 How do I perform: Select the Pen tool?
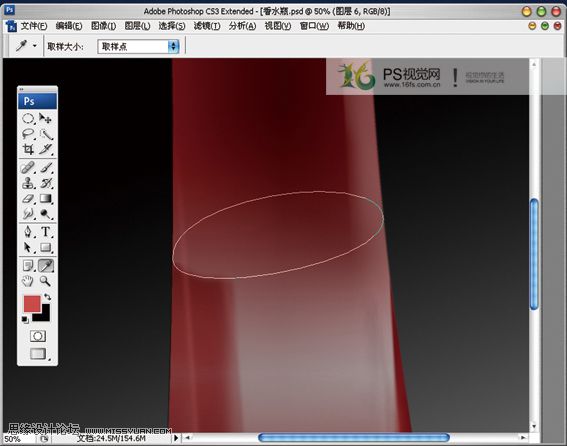(x=28, y=232)
